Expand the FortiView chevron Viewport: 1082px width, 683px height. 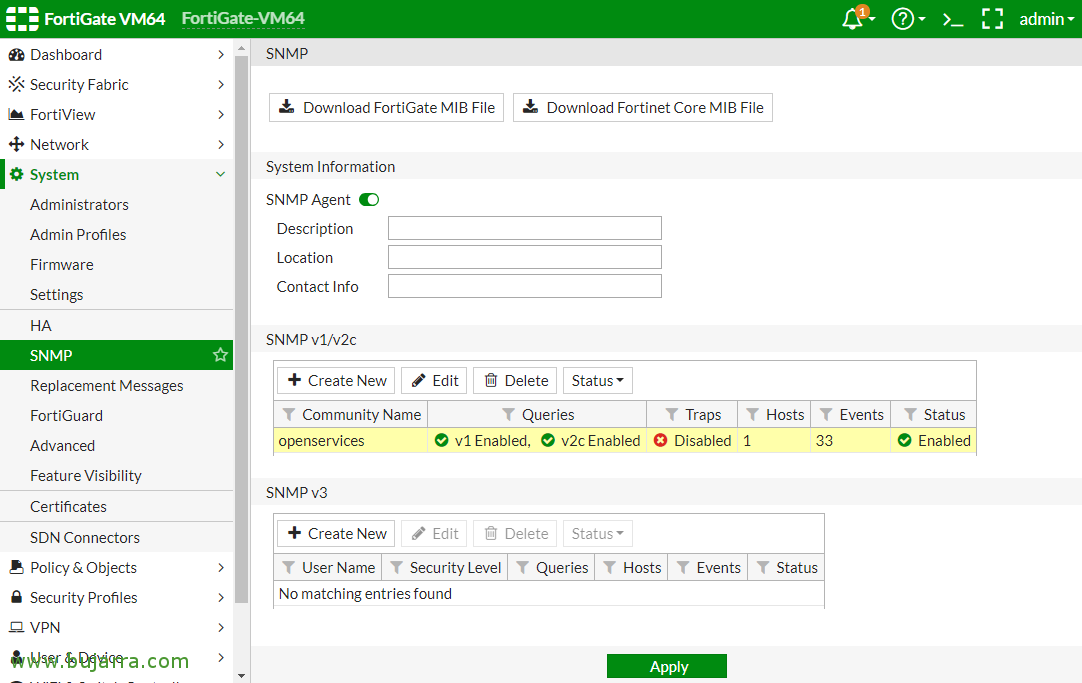[221, 115]
